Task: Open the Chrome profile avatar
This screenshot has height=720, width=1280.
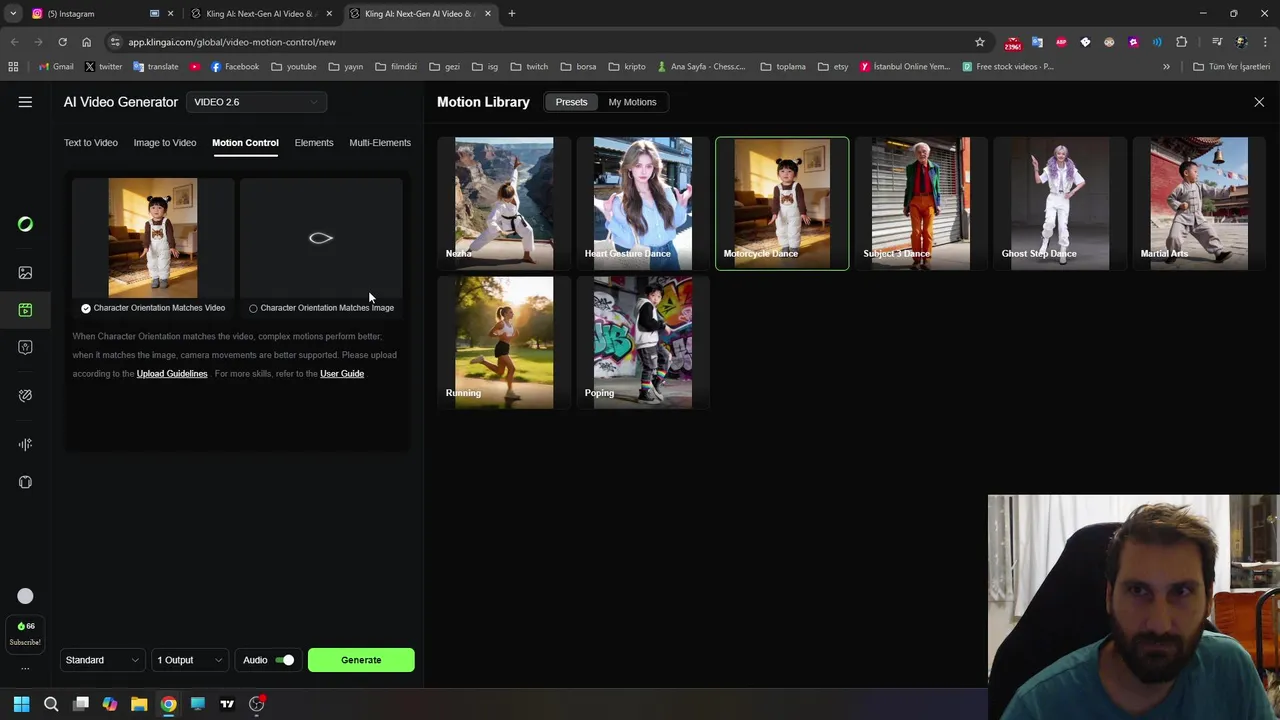Action: 1241,42
